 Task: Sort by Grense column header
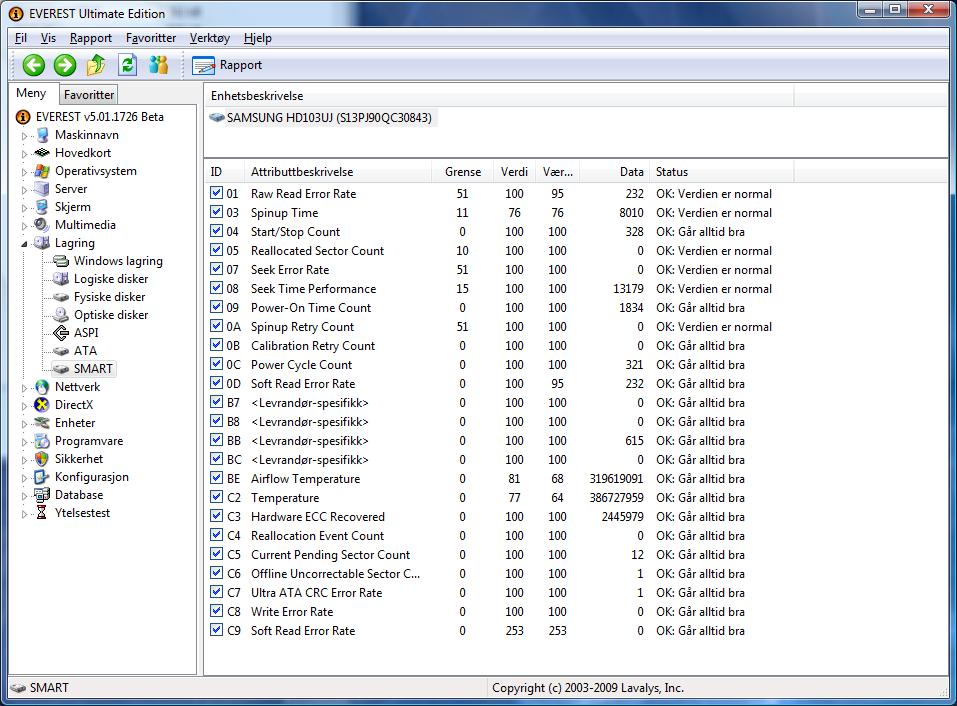coord(463,172)
